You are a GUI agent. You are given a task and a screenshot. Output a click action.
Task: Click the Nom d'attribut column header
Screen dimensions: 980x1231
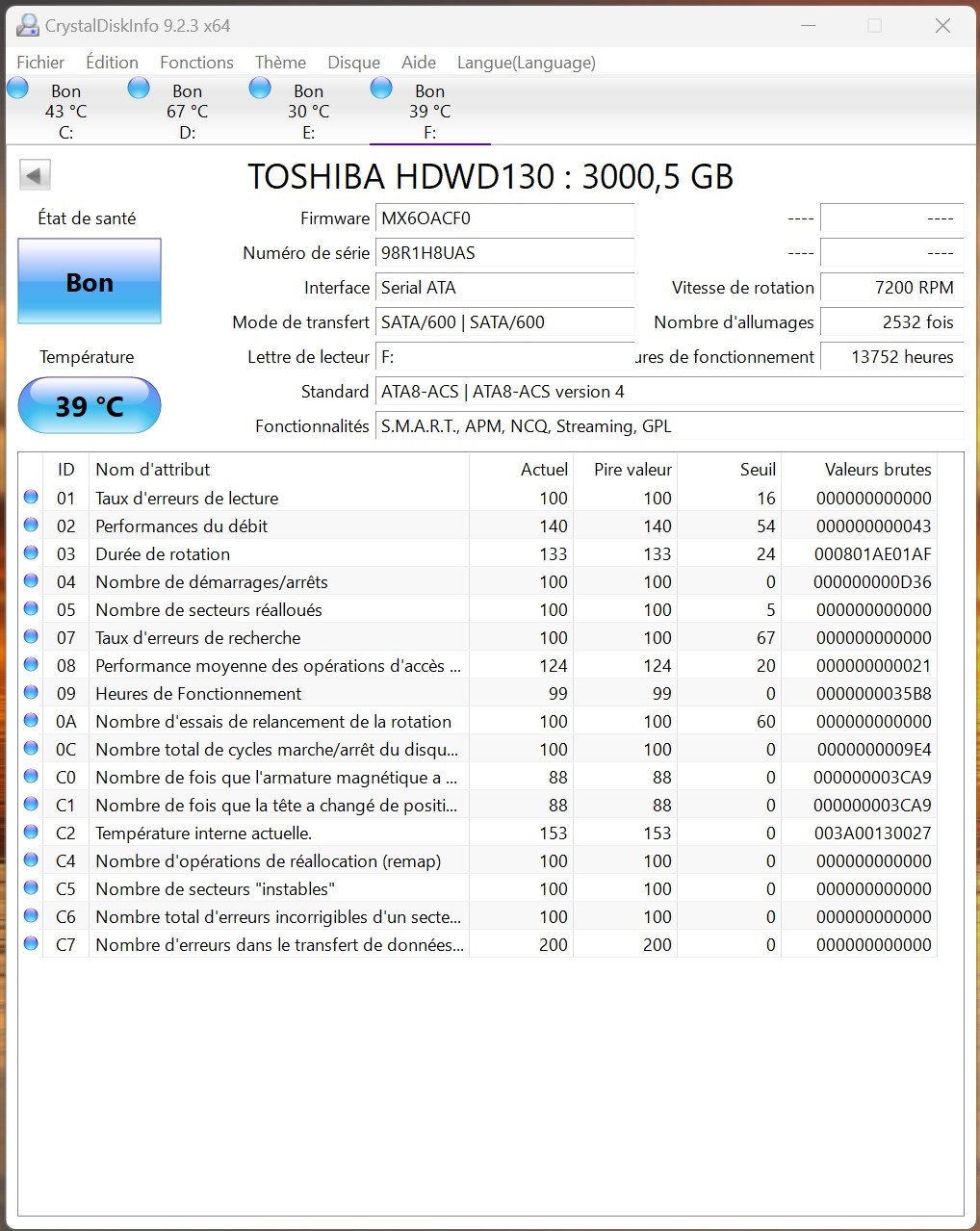click(279, 469)
